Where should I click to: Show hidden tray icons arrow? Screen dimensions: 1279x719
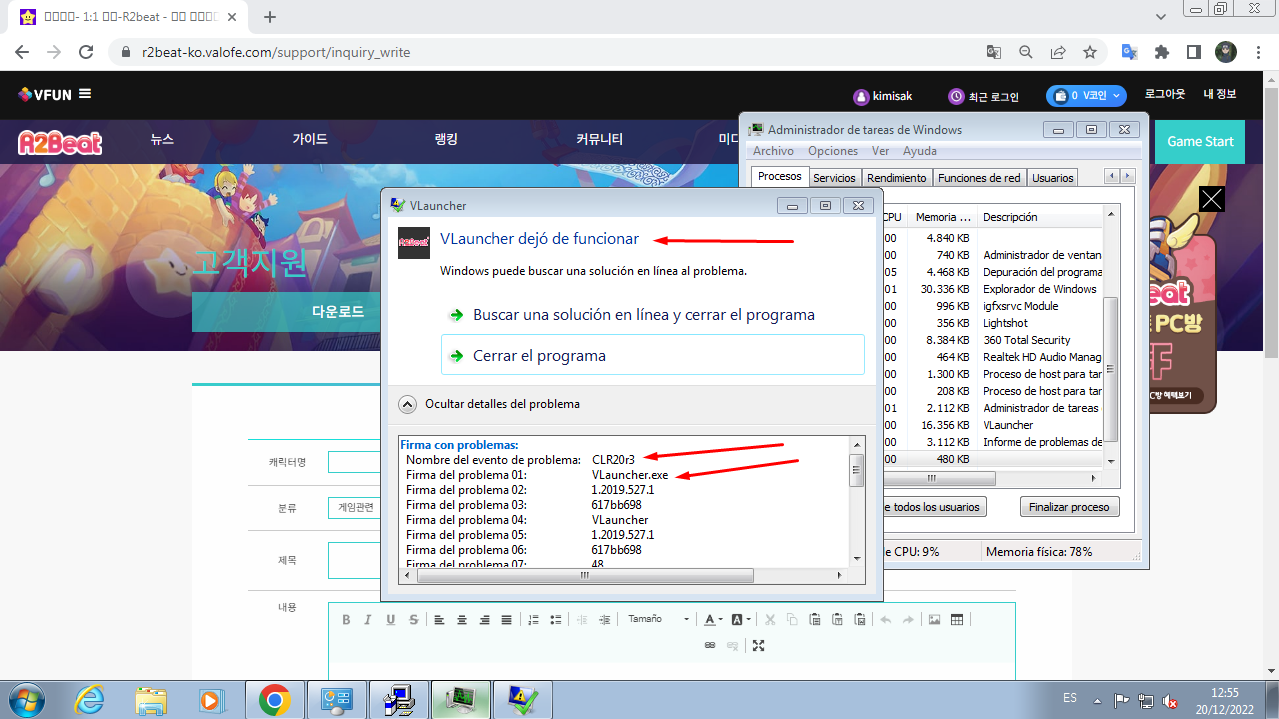(x=1098, y=700)
